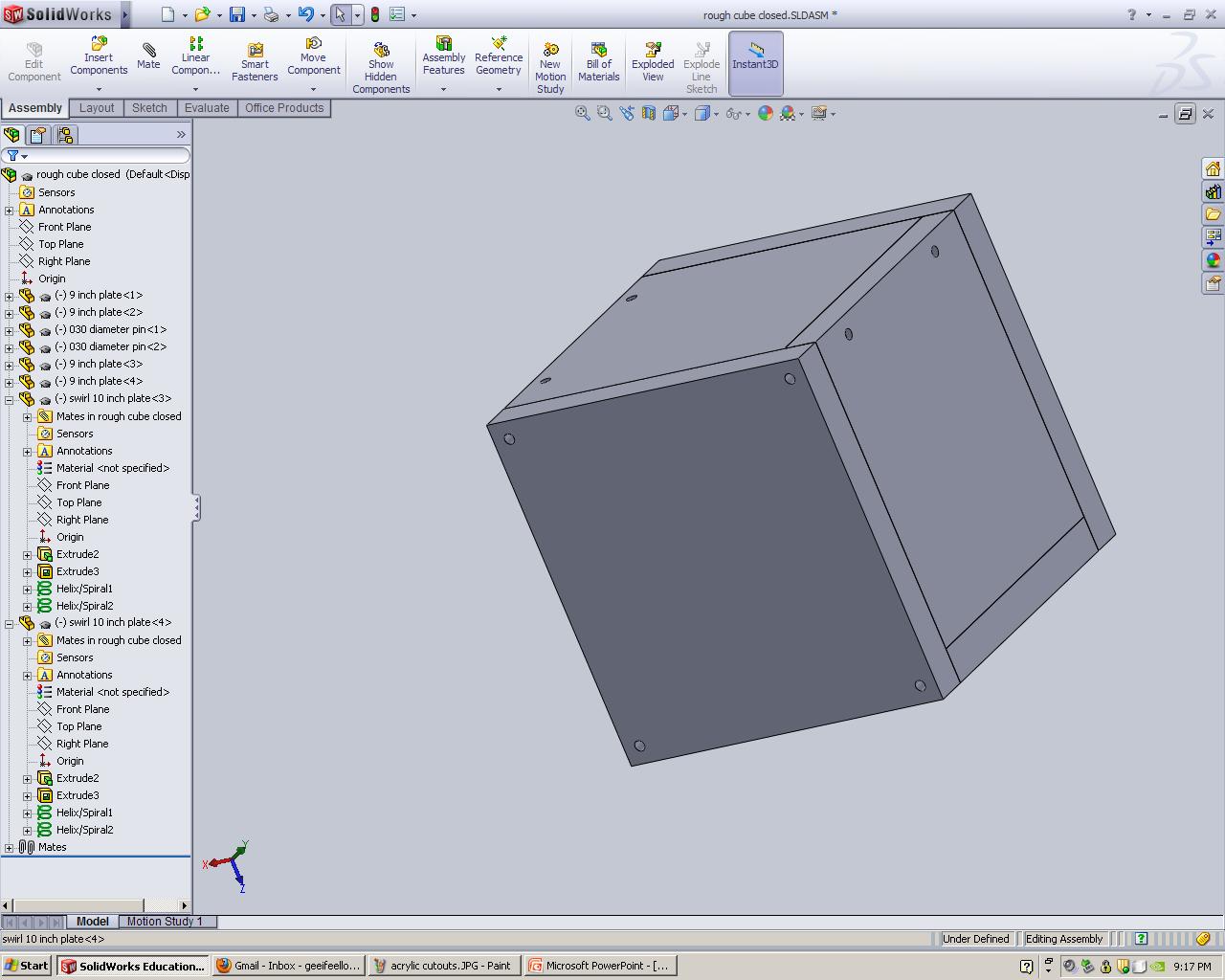Click Zoom to Fit in view toolbar
The height and width of the screenshot is (980, 1225).
tap(582, 113)
